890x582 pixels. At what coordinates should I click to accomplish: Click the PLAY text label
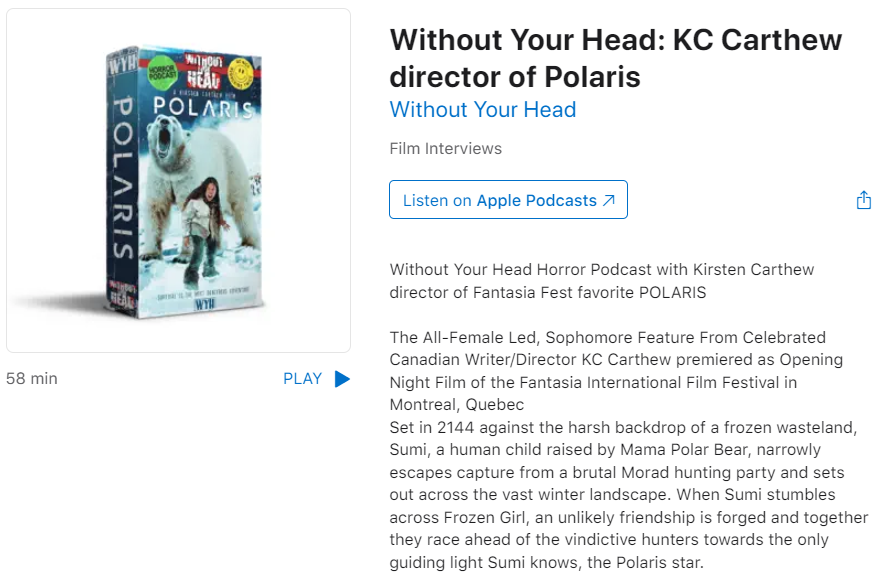[303, 379]
